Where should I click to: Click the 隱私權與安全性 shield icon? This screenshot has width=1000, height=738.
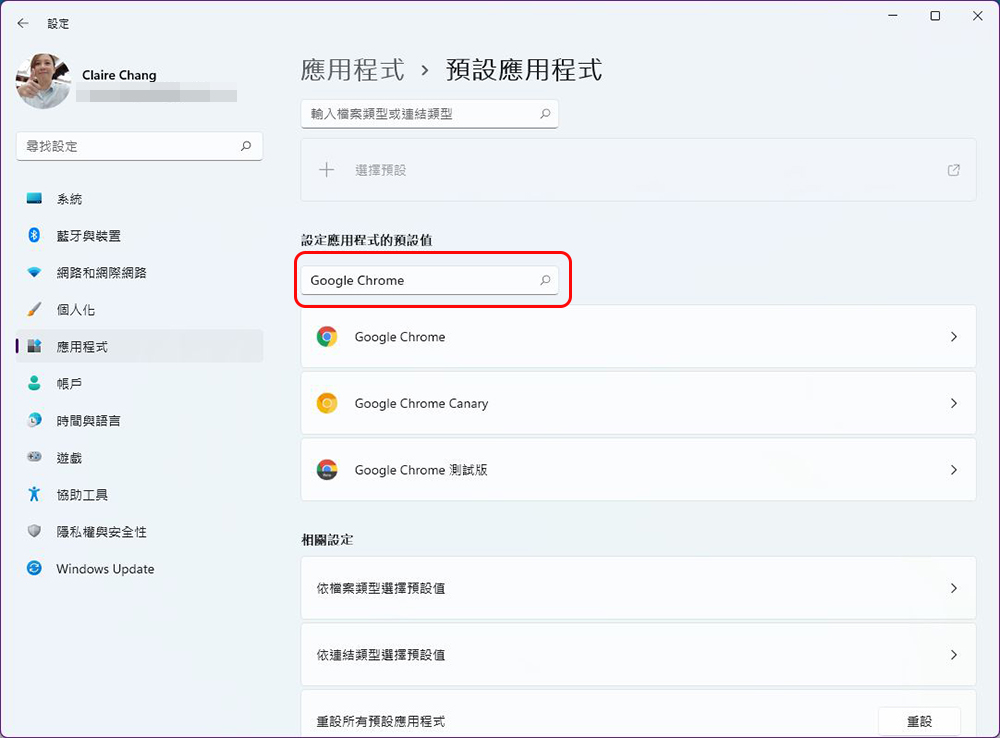pyautogui.click(x=34, y=531)
